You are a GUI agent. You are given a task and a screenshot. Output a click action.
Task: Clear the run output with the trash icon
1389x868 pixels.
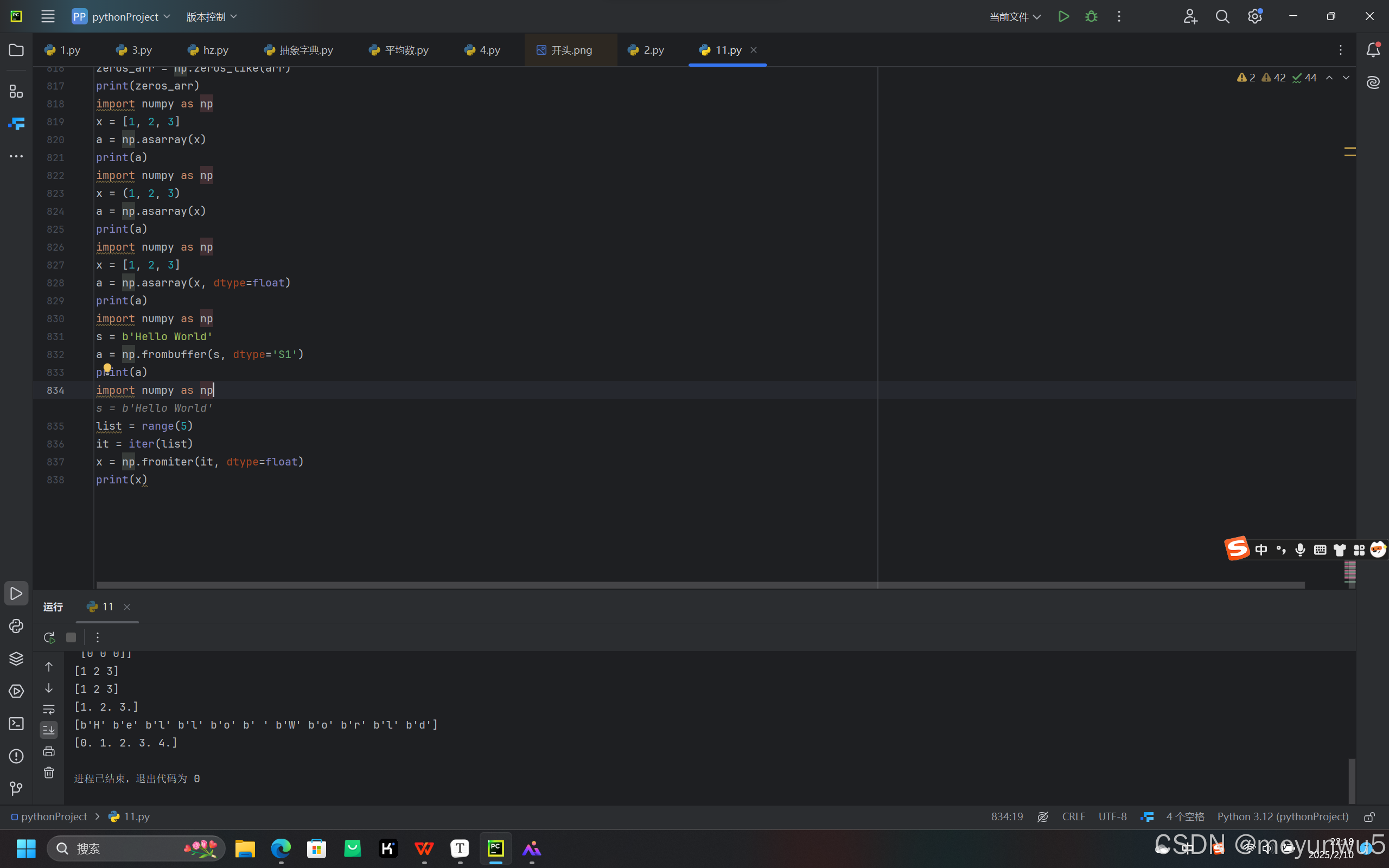tap(49, 772)
